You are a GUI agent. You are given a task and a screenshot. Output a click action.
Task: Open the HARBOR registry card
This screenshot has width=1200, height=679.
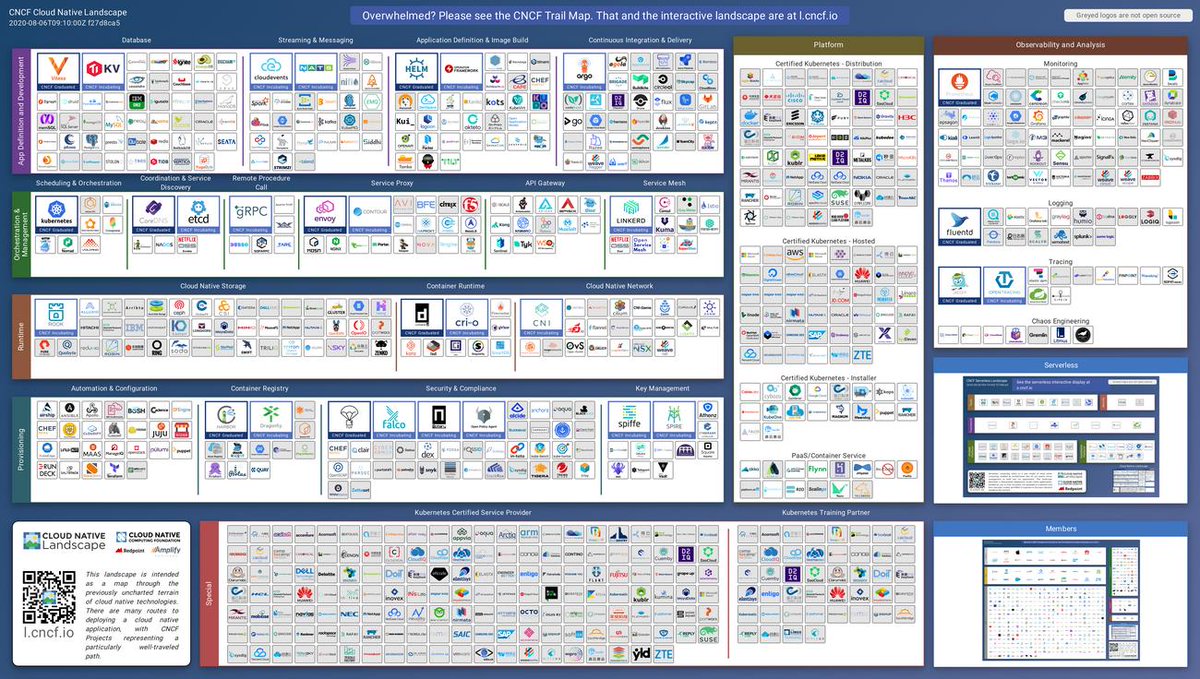tap(226, 421)
